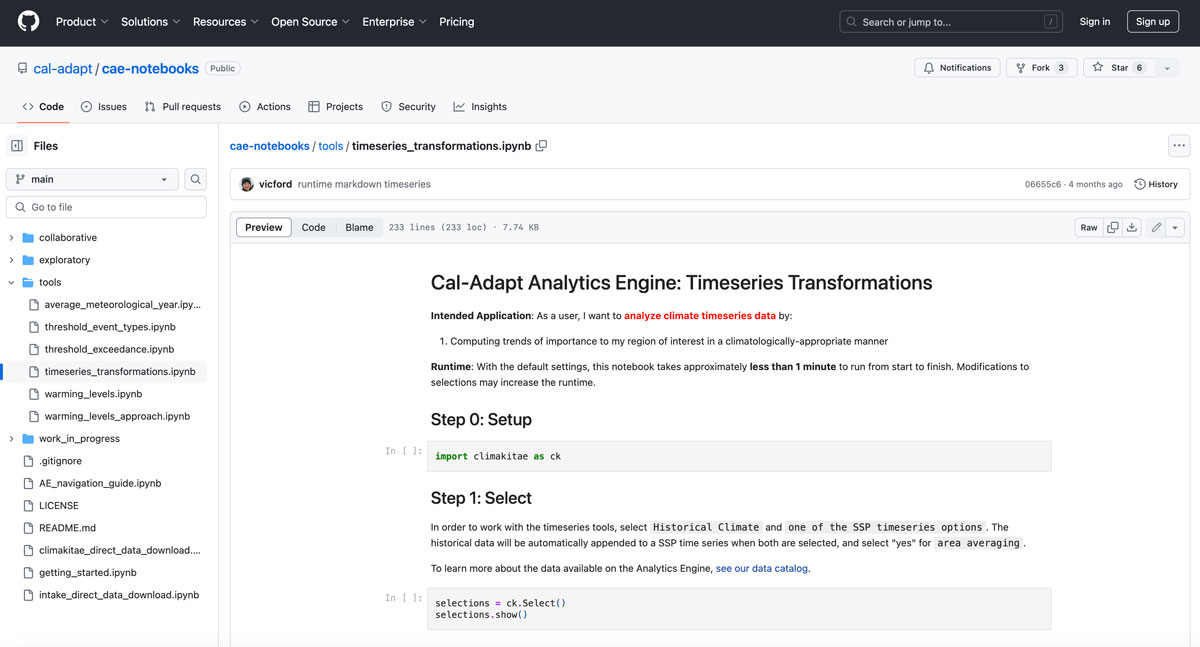Open the Star button's dropdown arrow
1200x647 pixels.
pos(1166,67)
